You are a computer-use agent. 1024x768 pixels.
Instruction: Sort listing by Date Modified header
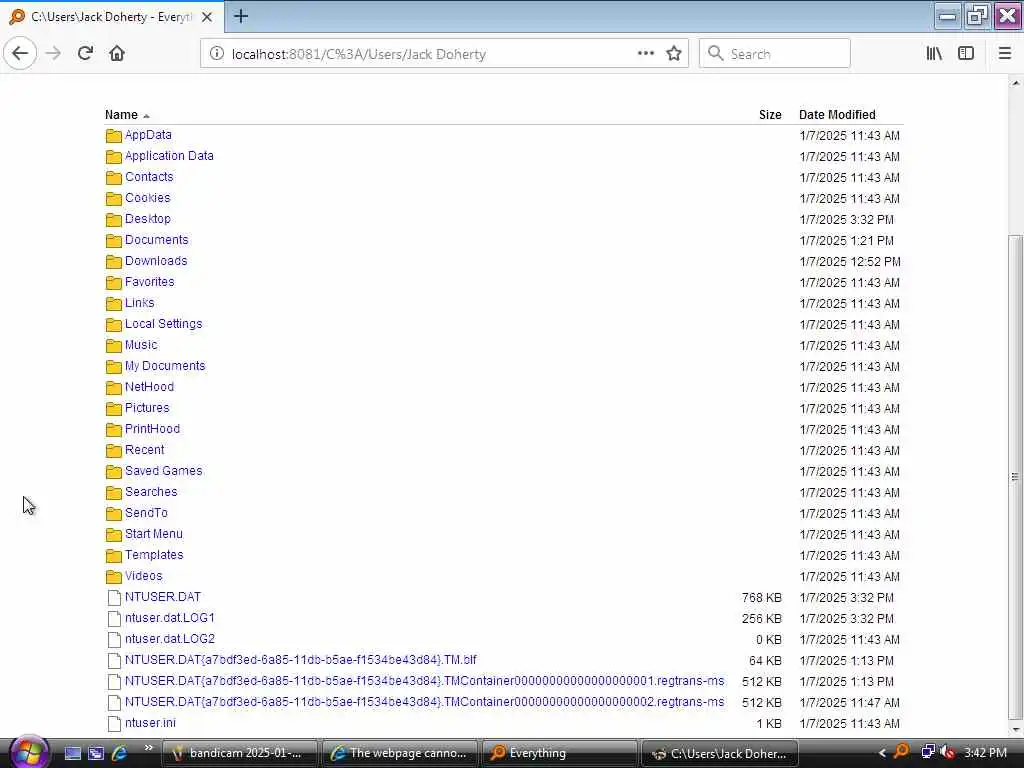pyautogui.click(x=837, y=115)
